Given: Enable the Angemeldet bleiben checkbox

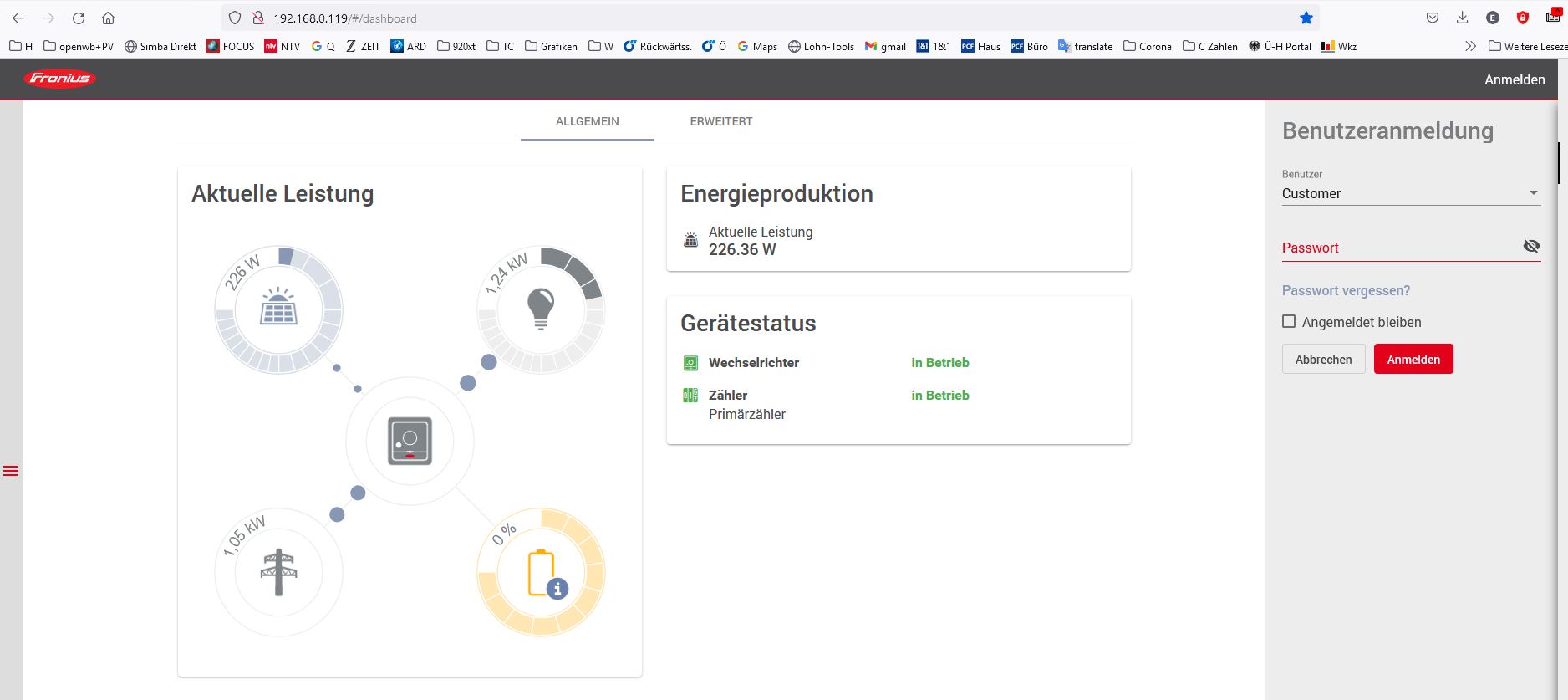Looking at the screenshot, I should pos(1289,321).
